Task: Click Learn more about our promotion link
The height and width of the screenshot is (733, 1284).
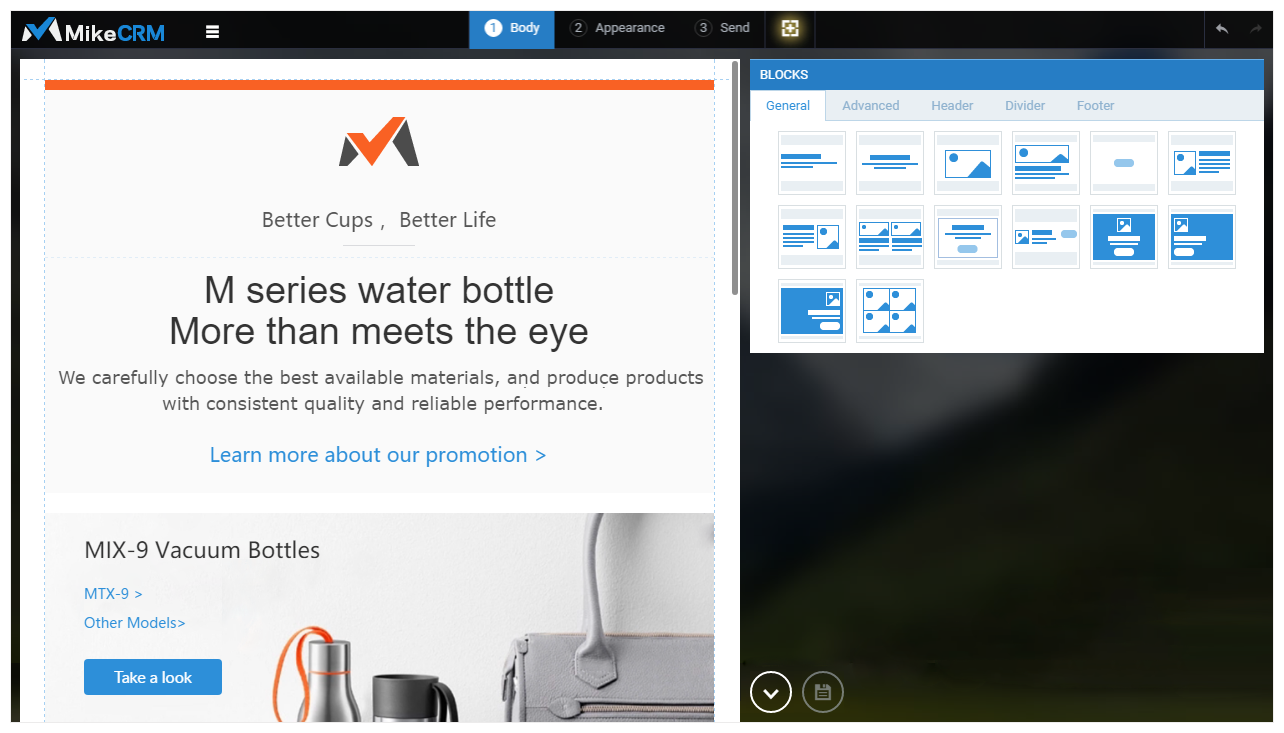Action: coord(378,455)
